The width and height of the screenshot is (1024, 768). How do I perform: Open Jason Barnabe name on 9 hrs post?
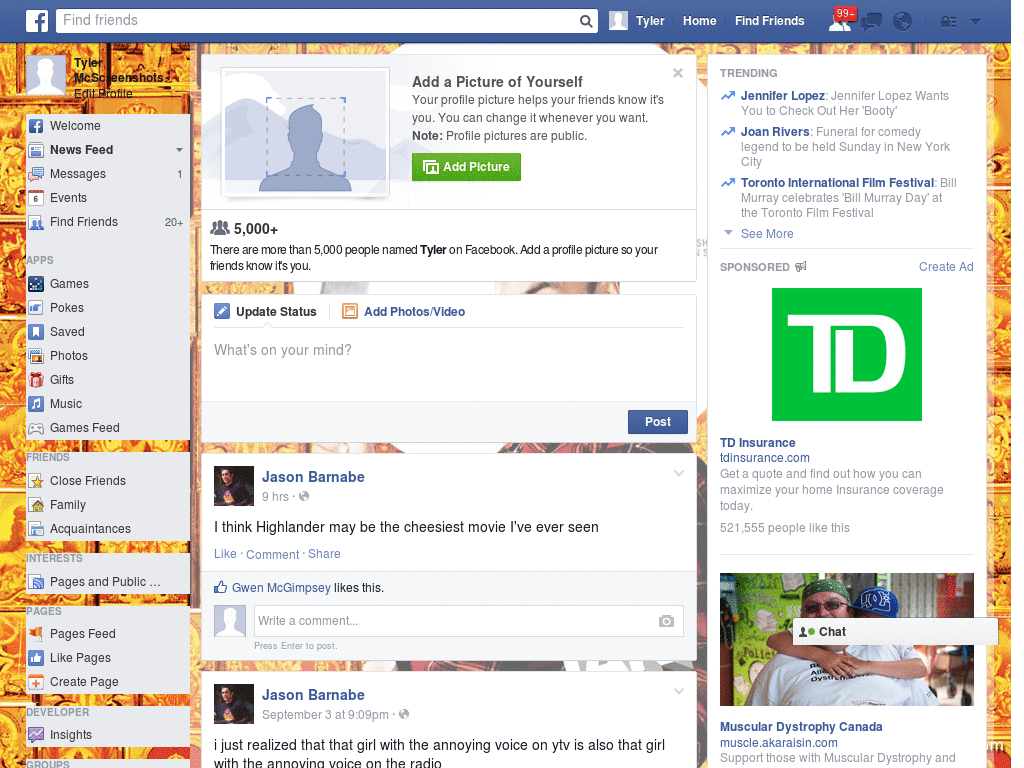(313, 477)
